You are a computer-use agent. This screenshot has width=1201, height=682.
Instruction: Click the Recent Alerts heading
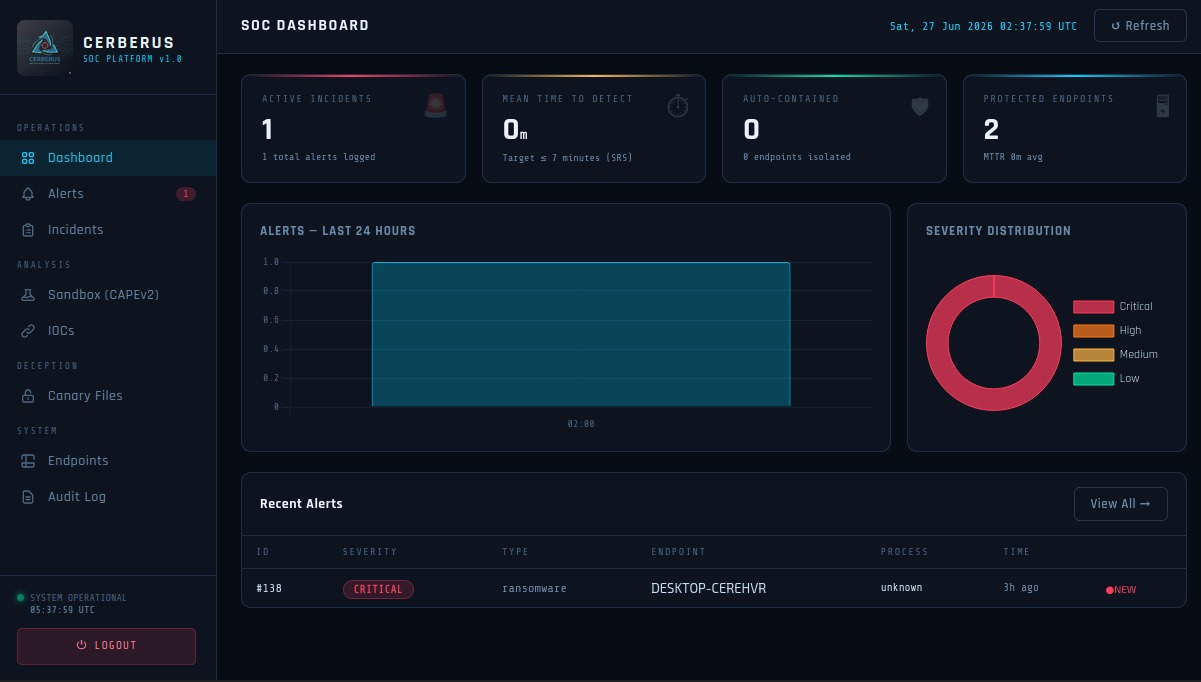click(x=301, y=504)
